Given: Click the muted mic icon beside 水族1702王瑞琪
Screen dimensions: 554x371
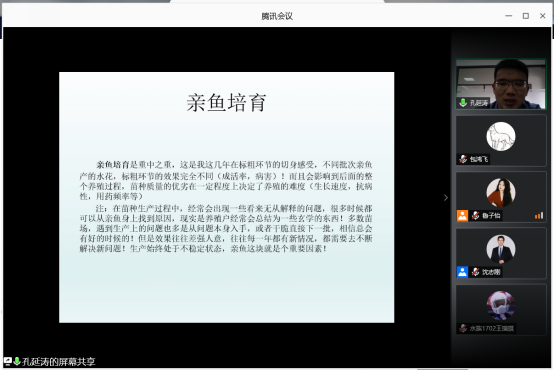Looking at the screenshot, I should [x=463, y=328].
